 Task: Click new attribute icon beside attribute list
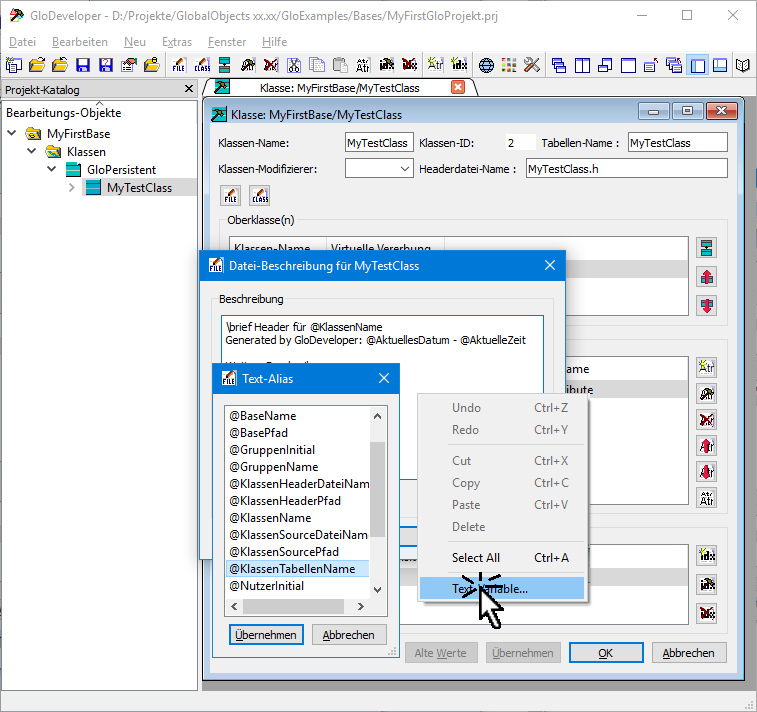[706, 367]
